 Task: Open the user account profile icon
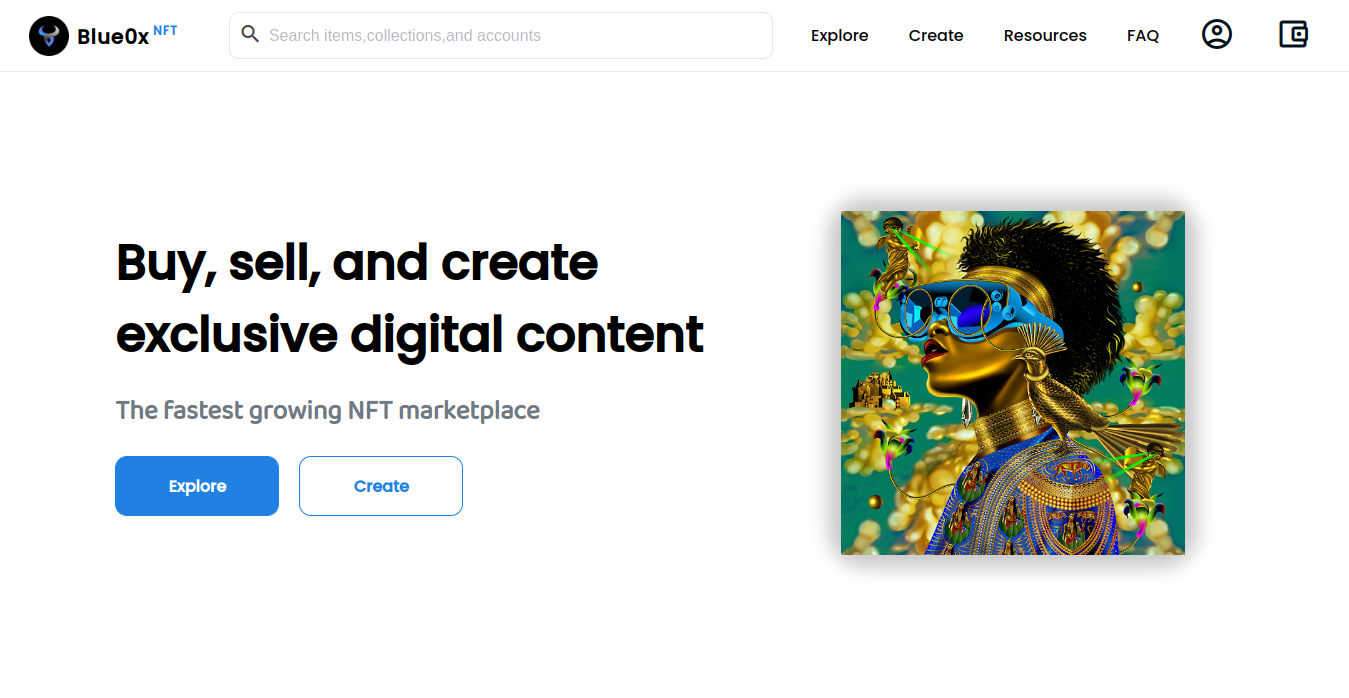(x=1216, y=35)
